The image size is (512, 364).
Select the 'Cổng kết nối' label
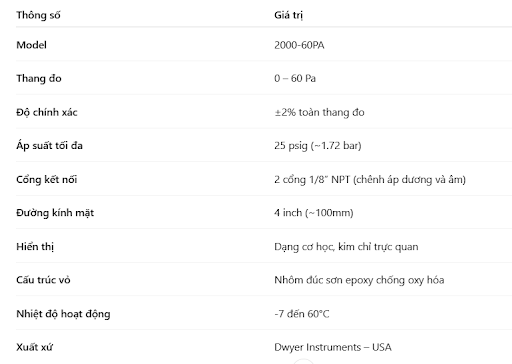pos(47,179)
